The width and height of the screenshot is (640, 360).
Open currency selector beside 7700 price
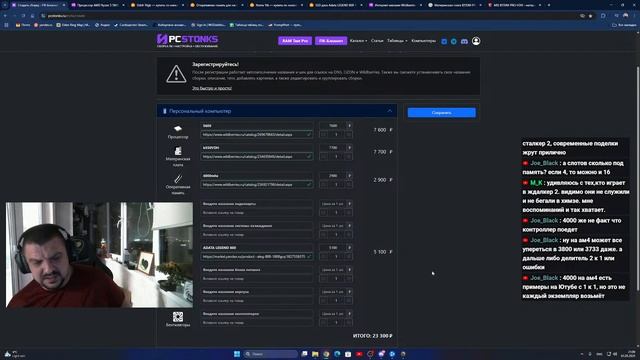pyautogui.click(x=349, y=148)
